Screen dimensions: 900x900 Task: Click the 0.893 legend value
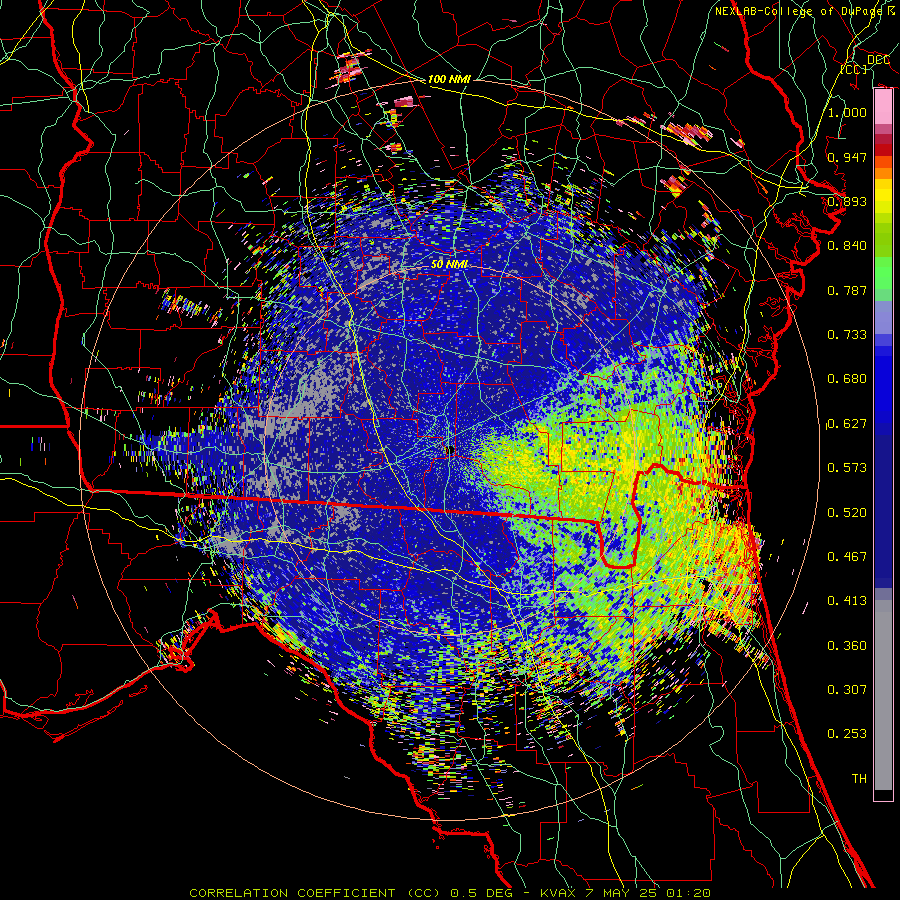coord(847,201)
